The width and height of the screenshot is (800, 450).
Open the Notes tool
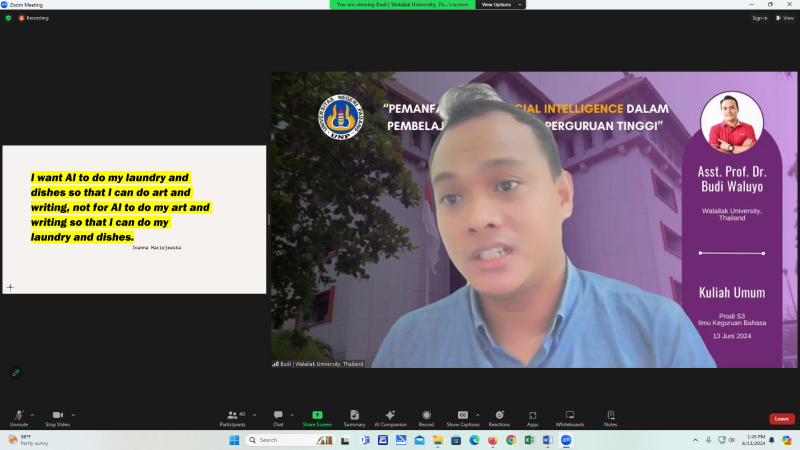pos(610,418)
